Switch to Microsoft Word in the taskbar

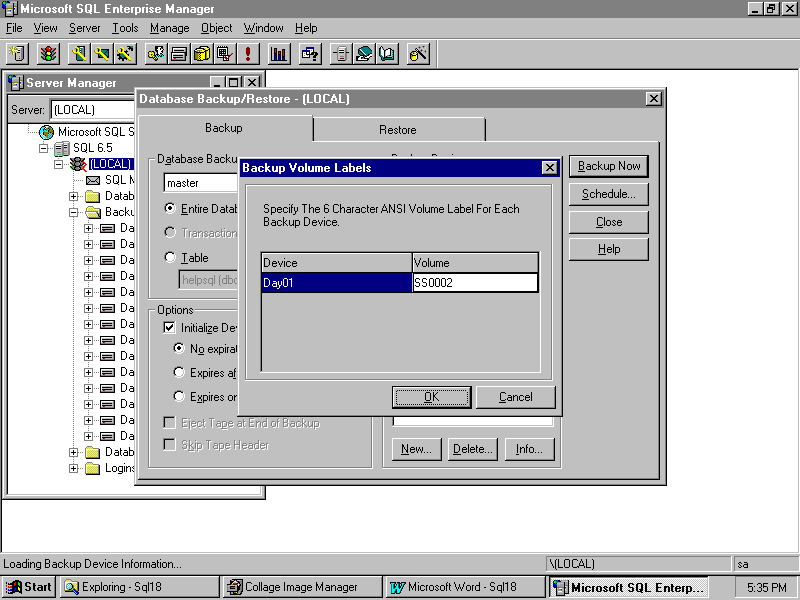tap(464, 587)
